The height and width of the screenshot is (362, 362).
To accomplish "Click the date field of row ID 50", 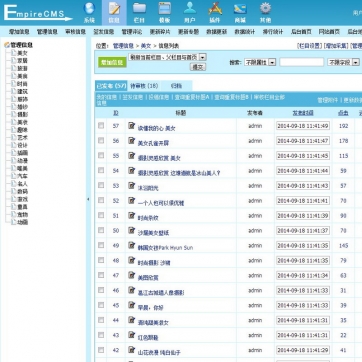I will coord(303,231).
